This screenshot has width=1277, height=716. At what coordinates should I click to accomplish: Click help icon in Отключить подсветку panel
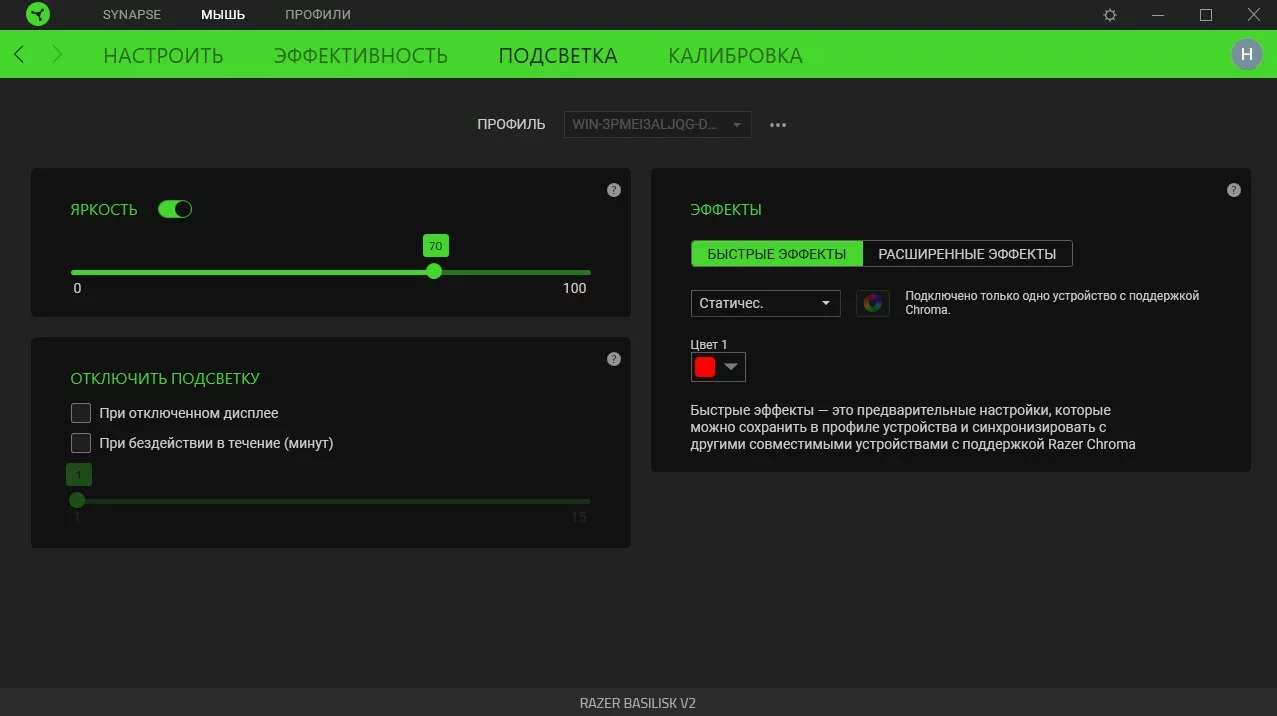click(614, 359)
